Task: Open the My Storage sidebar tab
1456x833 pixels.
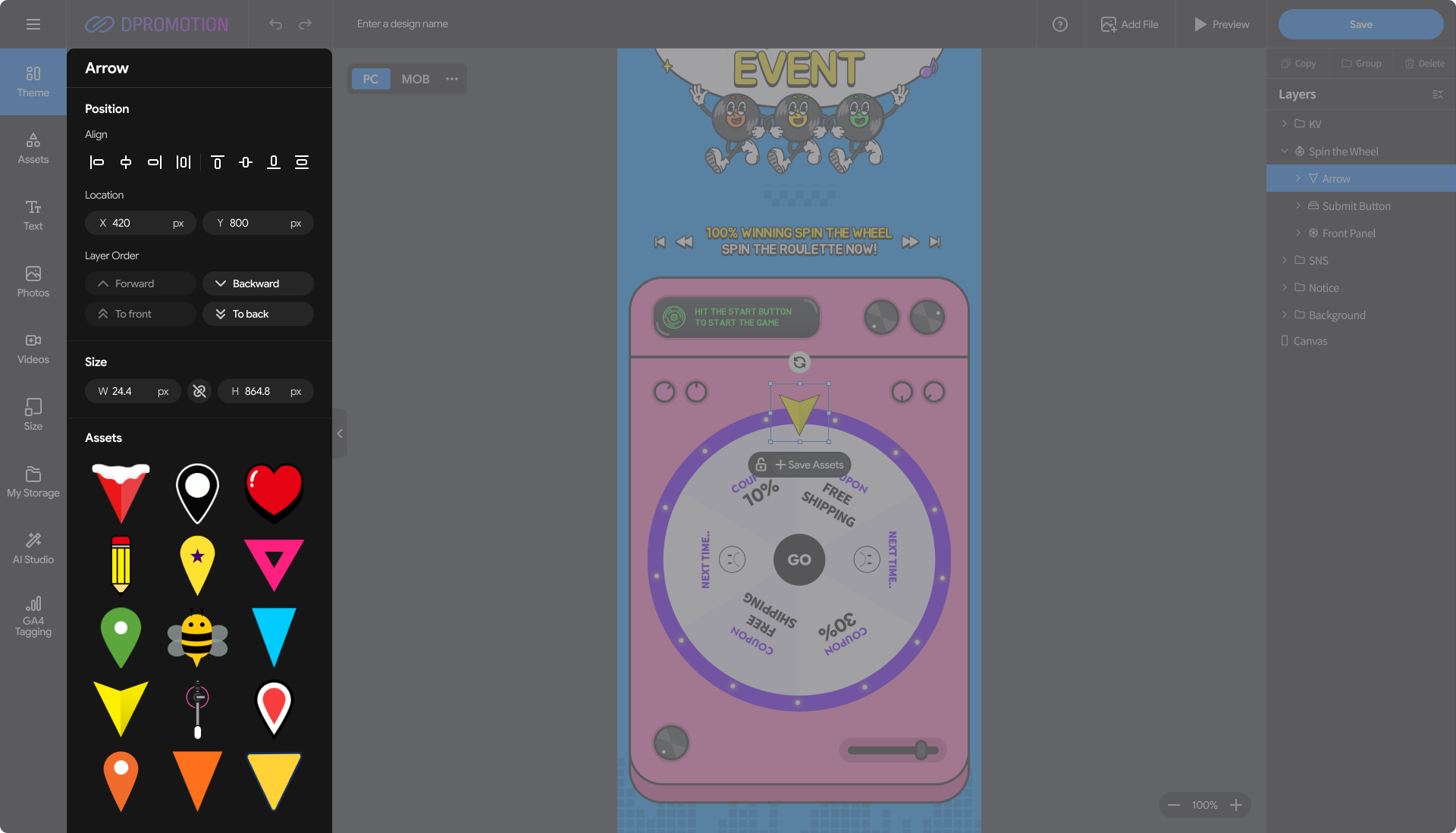Action: [33, 481]
